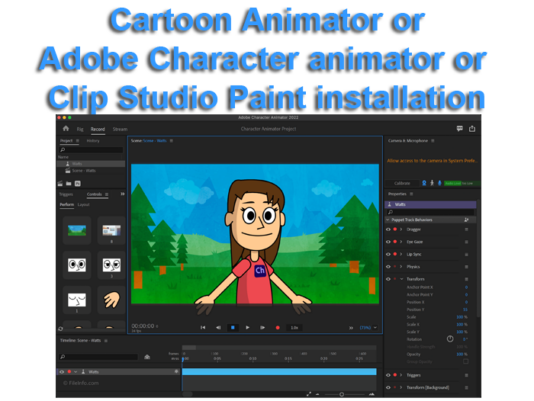Toggle visibility eye for Dragger behavior
The width and height of the screenshot is (534, 401).
pos(388,229)
